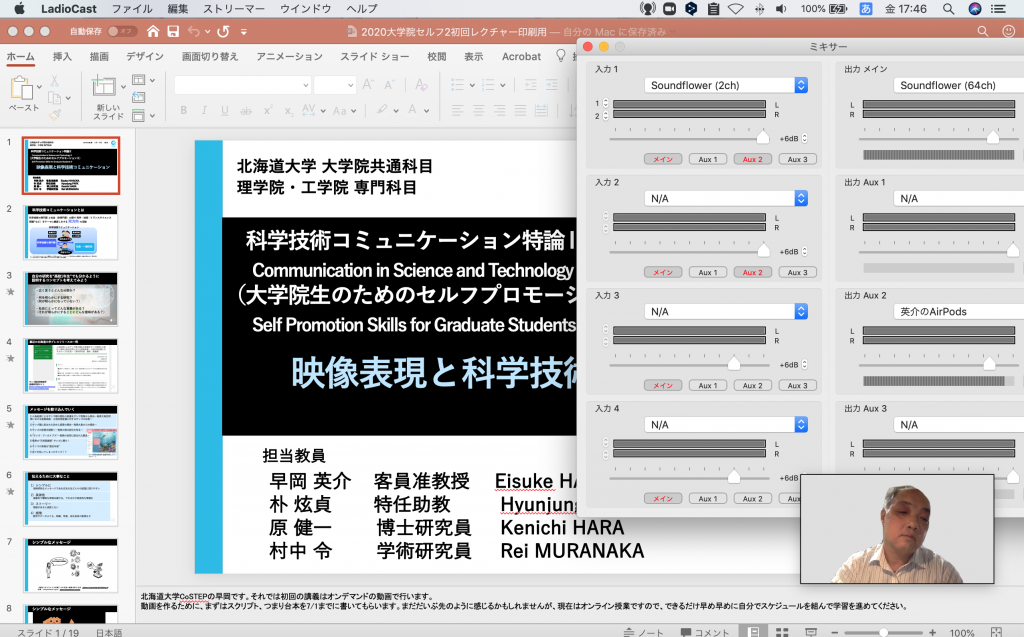The width and height of the screenshot is (1024, 637).
Task: Open the スライド ショー ribbon tab
Action: (x=374, y=57)
